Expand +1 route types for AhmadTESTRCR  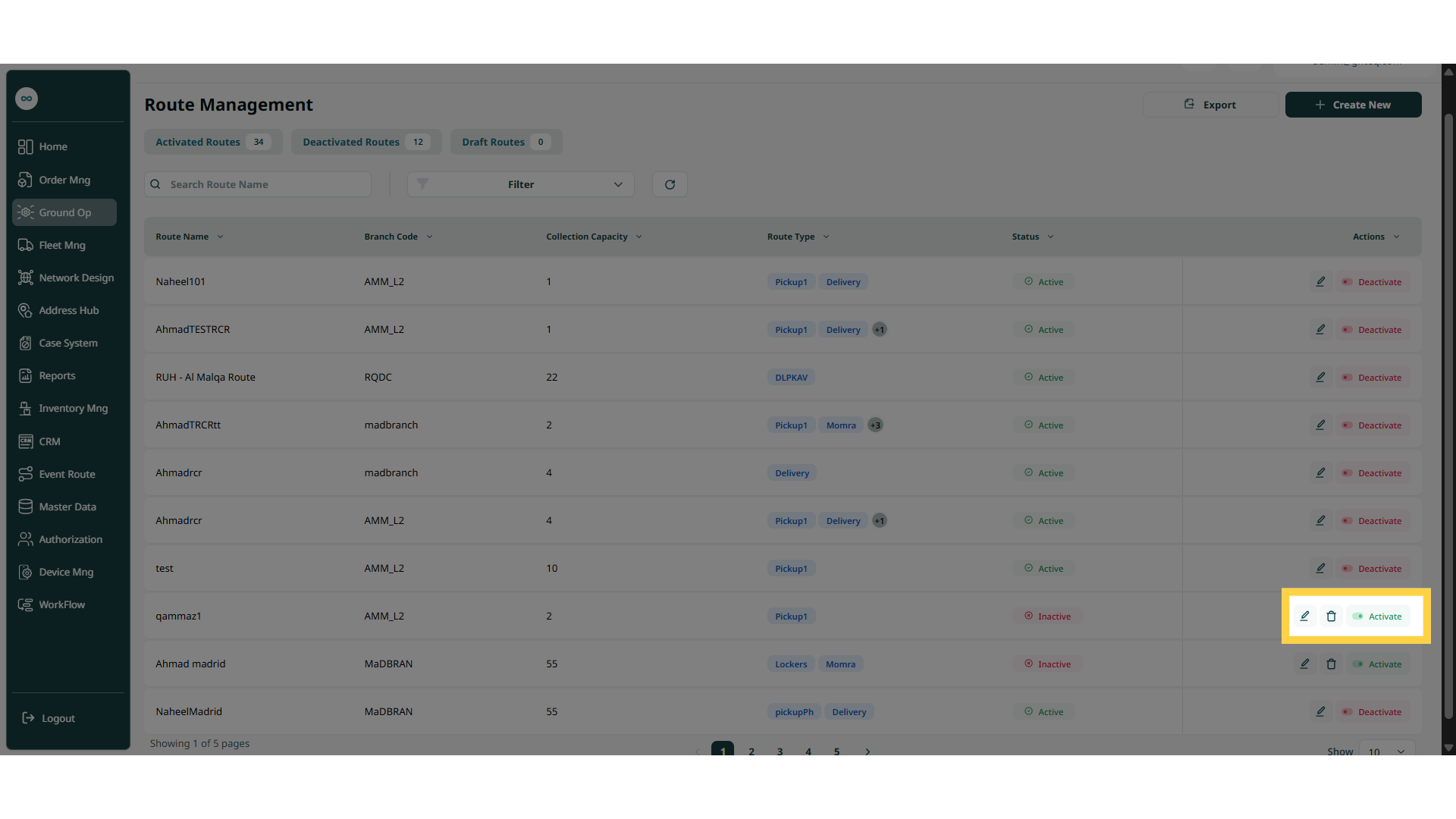(x=879, y=329)
